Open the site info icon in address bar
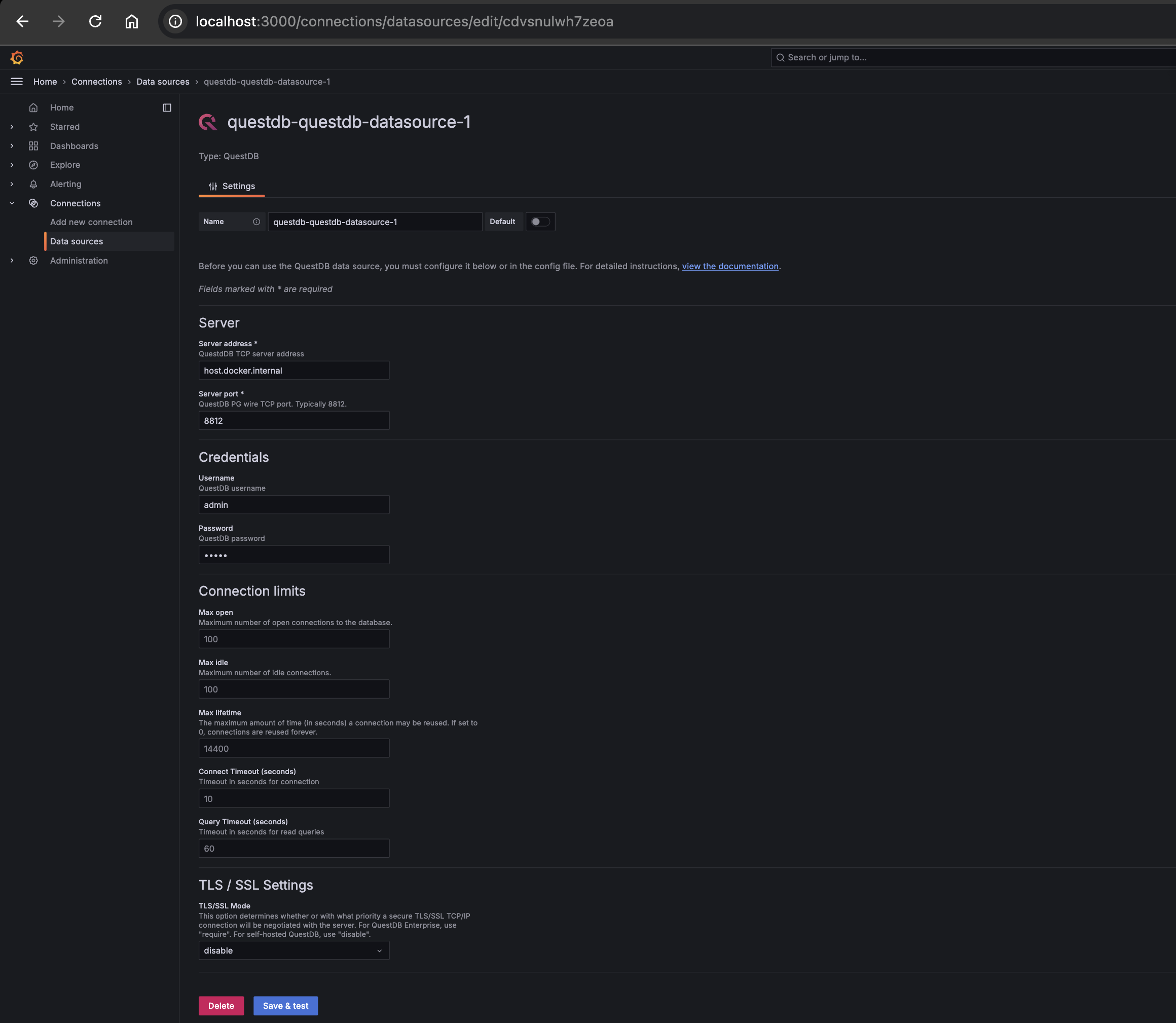This screenshot has height=1023, width=1176. (175, 22)
